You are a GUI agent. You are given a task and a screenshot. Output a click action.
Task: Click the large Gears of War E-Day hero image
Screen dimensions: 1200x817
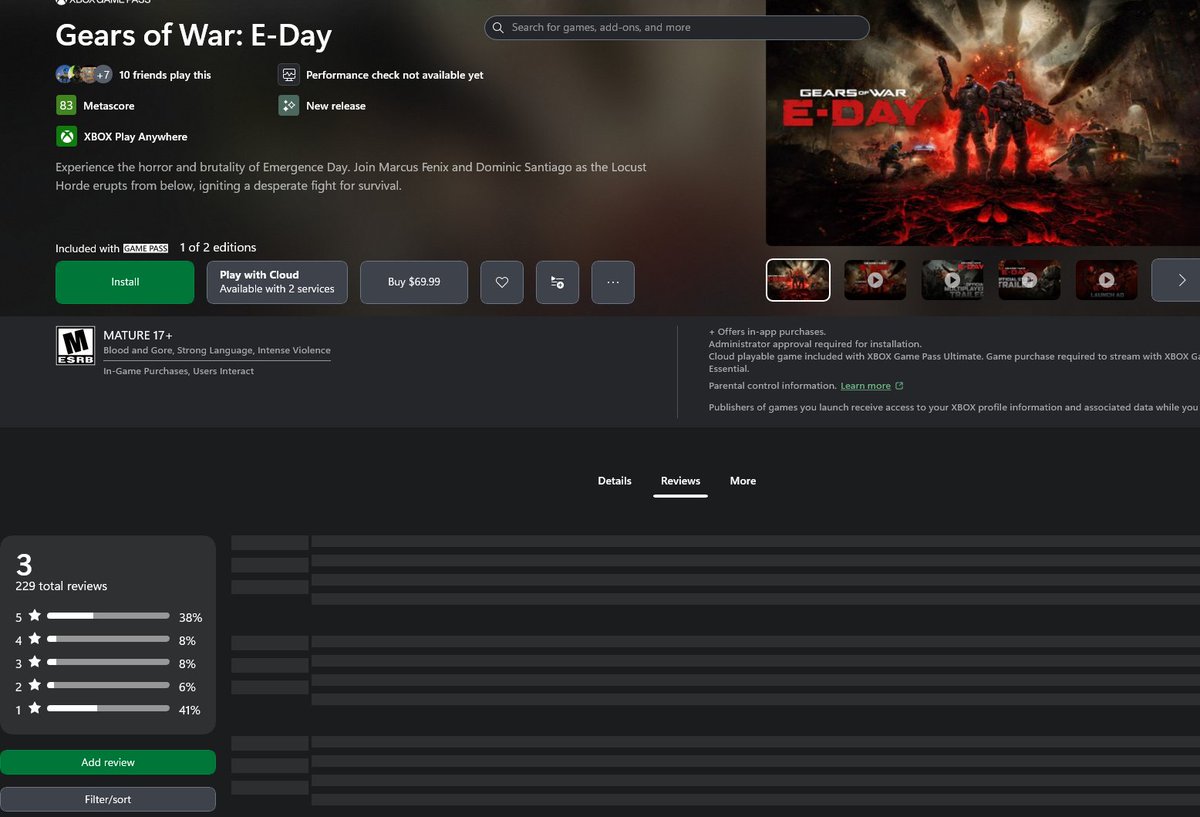(x=983, y=122)
